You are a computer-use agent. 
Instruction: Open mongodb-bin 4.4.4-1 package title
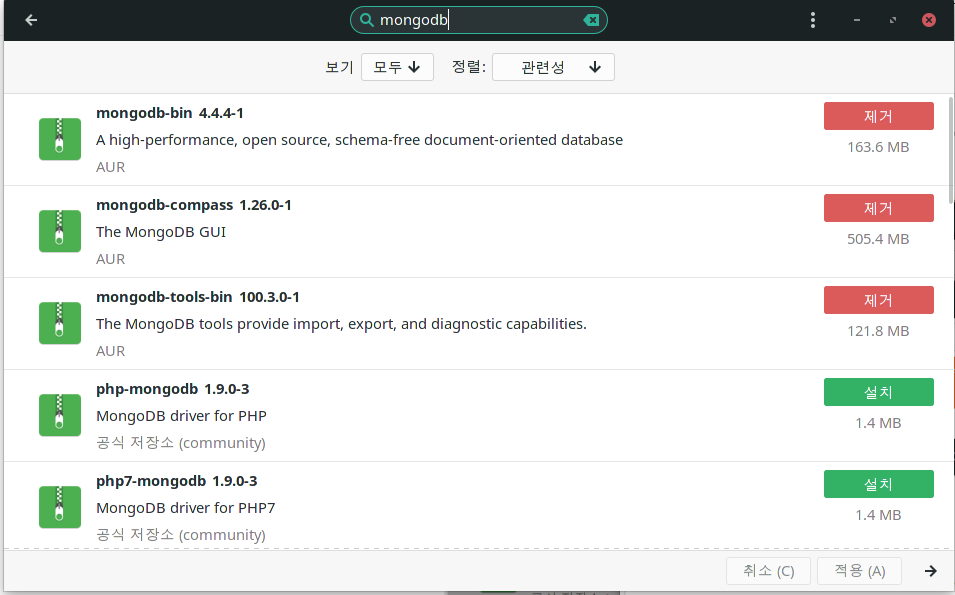pyautogui.click(x=169, y=113)
